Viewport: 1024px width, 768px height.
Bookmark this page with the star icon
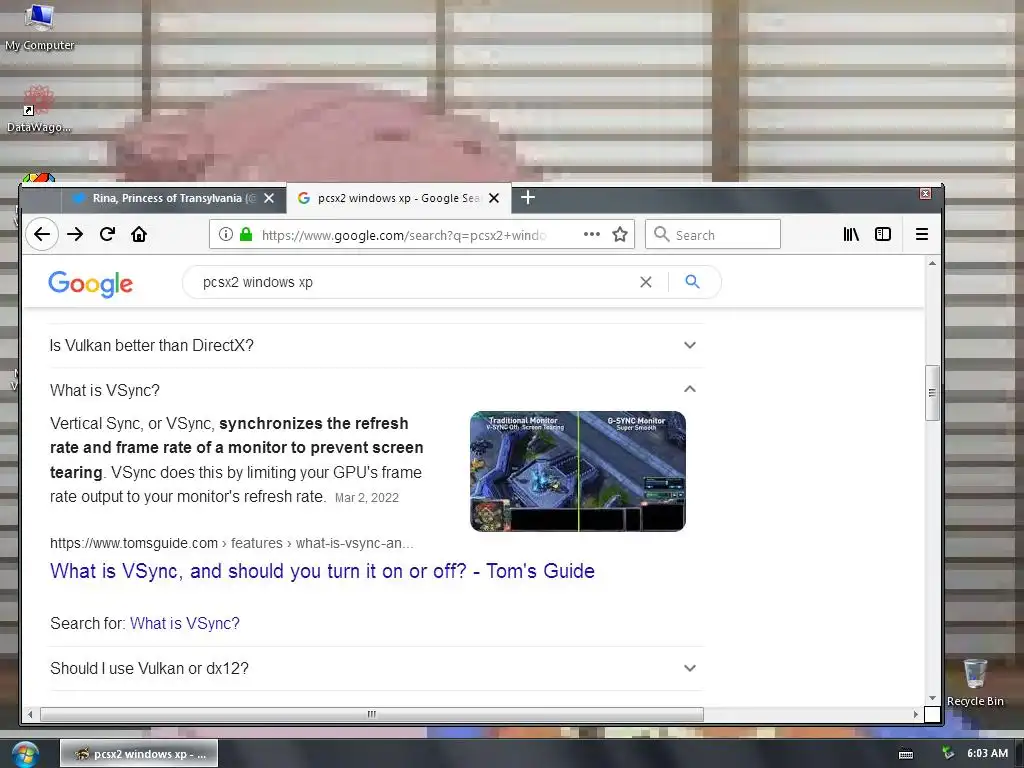click(620, 234)
